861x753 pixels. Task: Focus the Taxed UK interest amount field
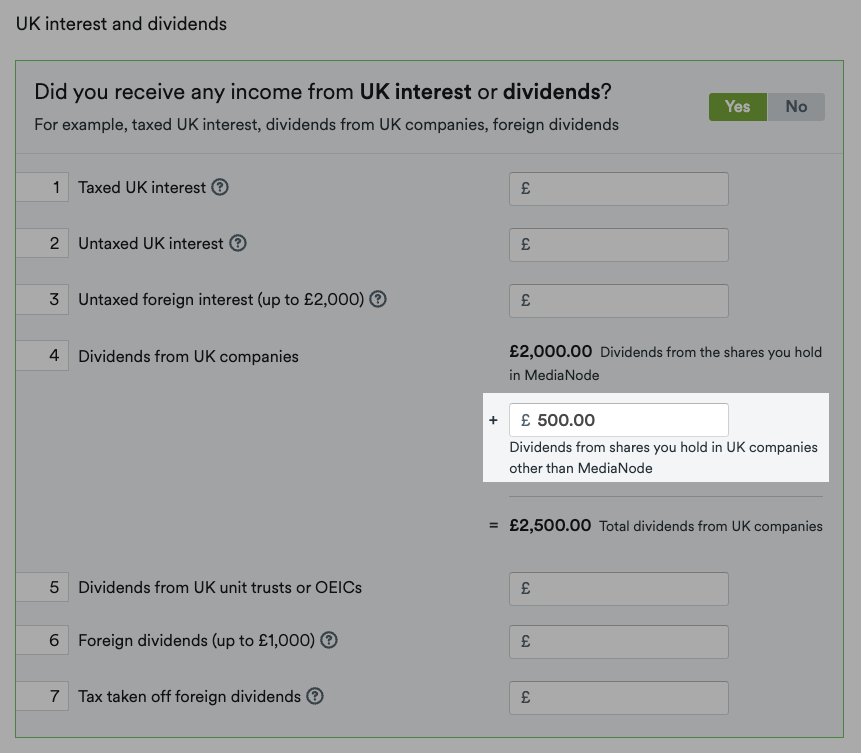point(618,189)
